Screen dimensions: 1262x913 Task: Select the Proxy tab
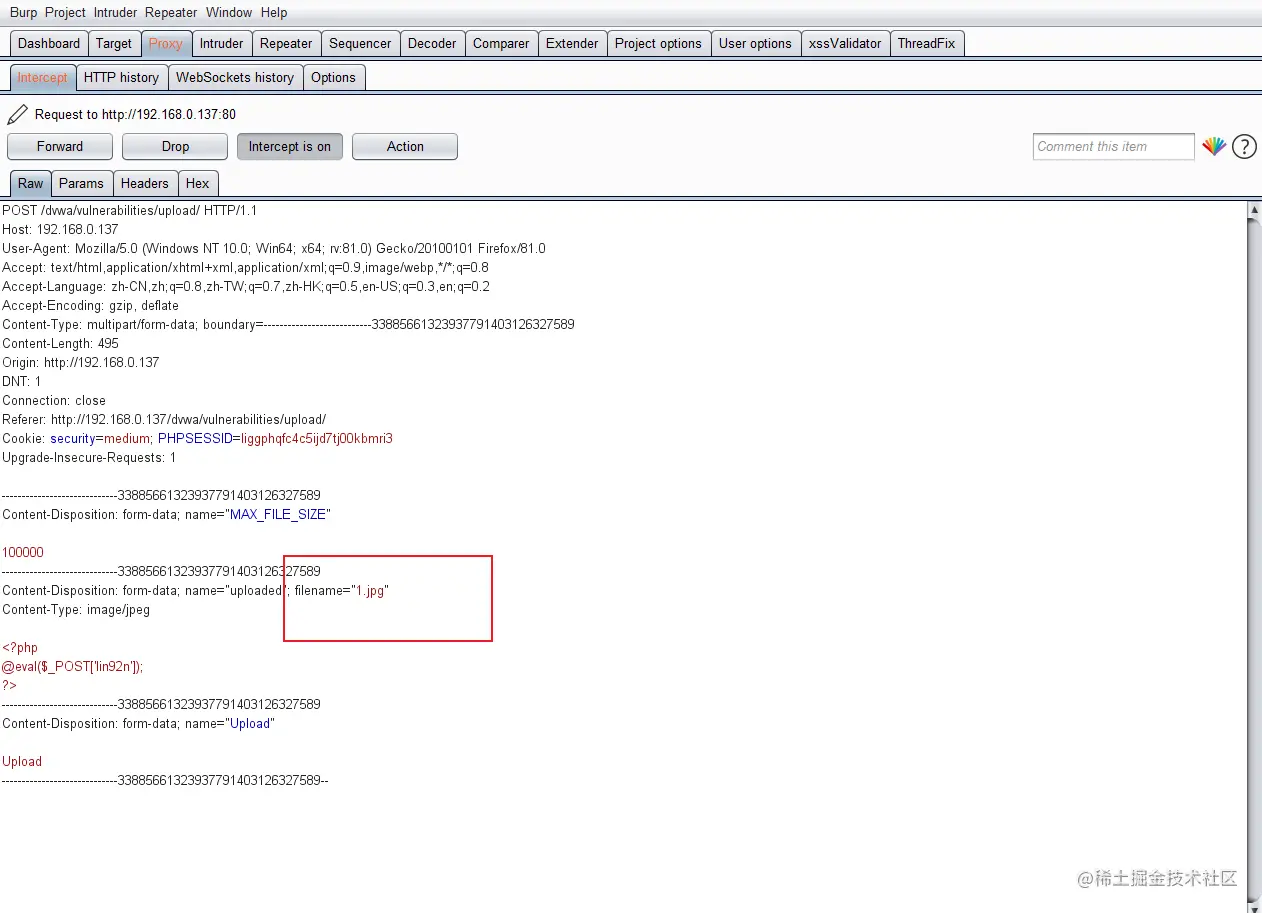(x=166, y=43)
